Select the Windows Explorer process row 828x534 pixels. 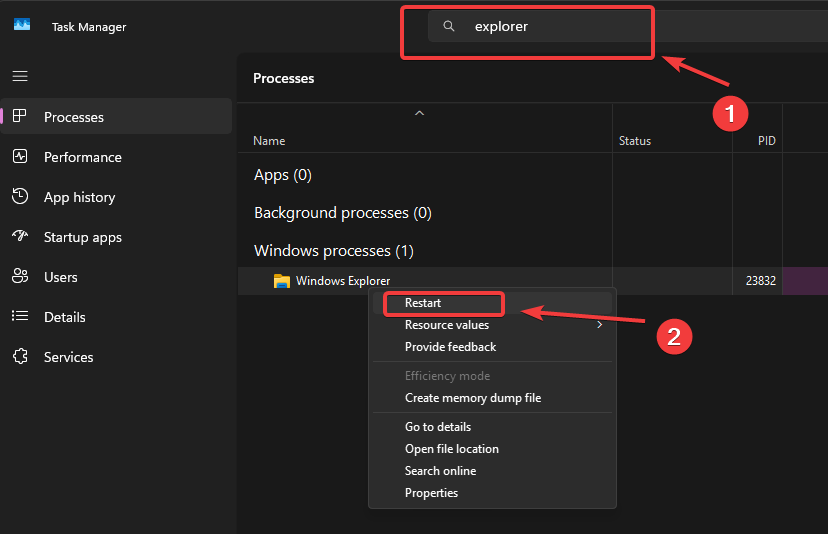pos(343,281)
